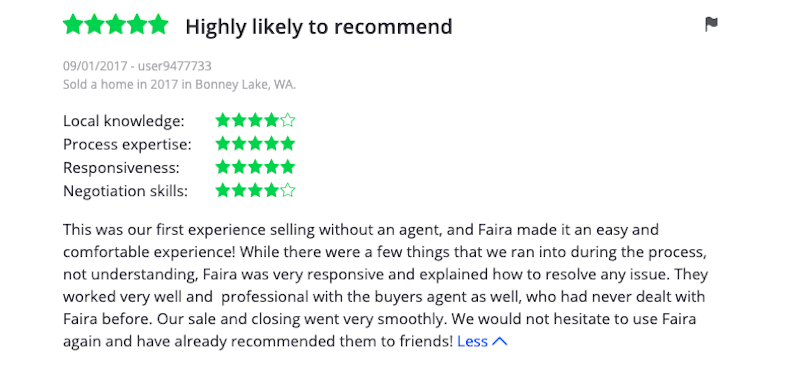The height and width of the screenshot is (377, 810).
Task: Click the "Sold a home in 2017" line
Action: [x=179, y=84]
